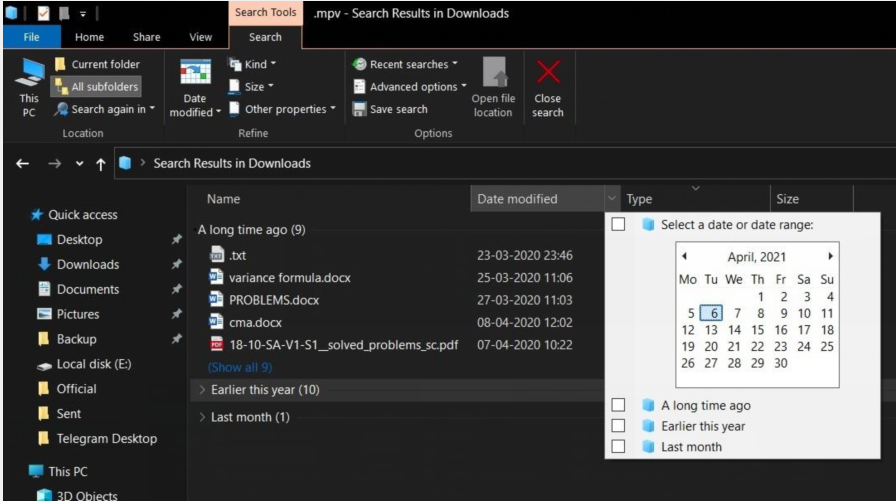Open Documents in Quick access
Viewport: 896px width, 501px height.
78,289
